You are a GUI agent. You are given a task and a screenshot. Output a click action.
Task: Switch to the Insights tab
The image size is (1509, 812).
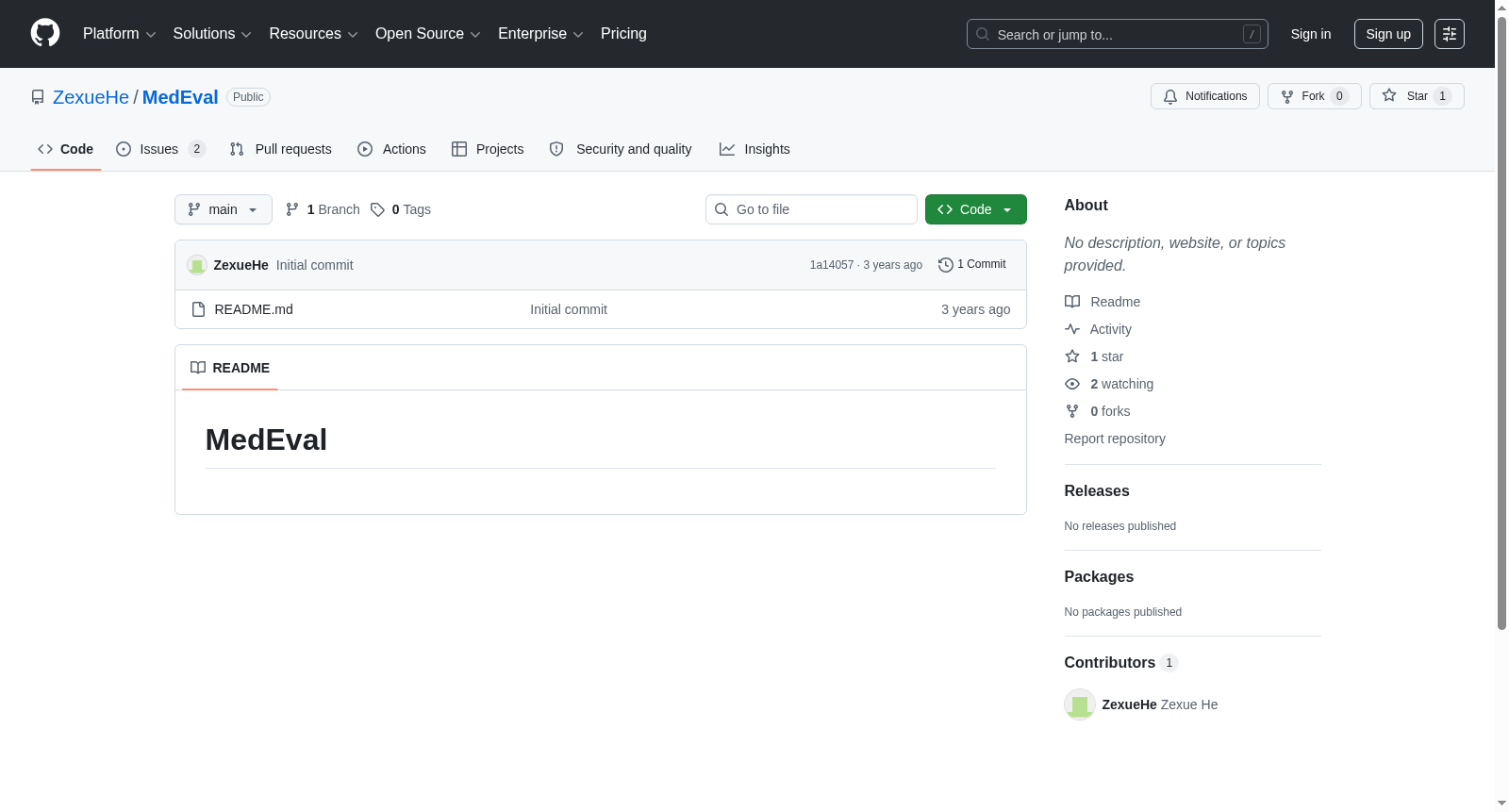click(x=754, y=149)
